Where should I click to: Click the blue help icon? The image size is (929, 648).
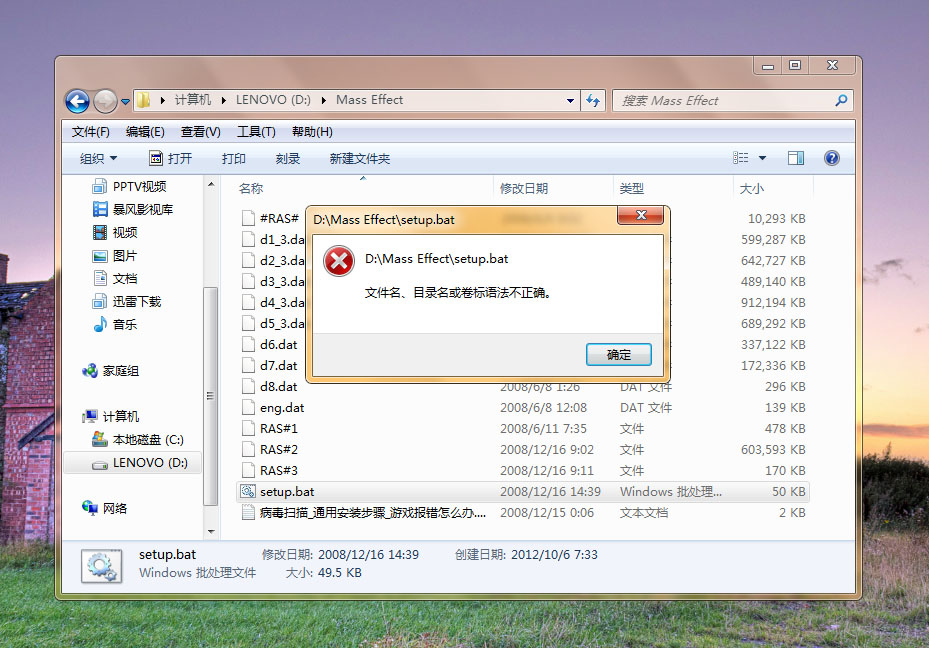coord(831,158)
